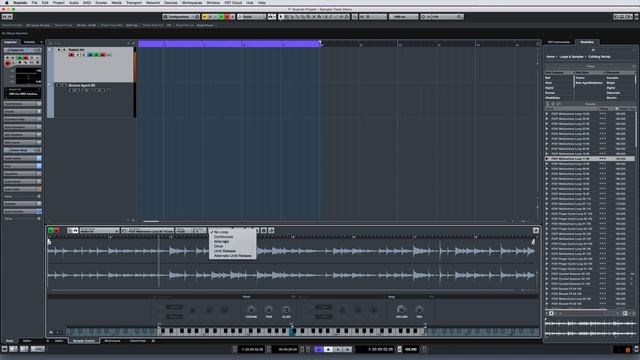Open the MixConsole tab in lower zone
The height and width of the screenshot is (360, 640).
click(112, 341)
